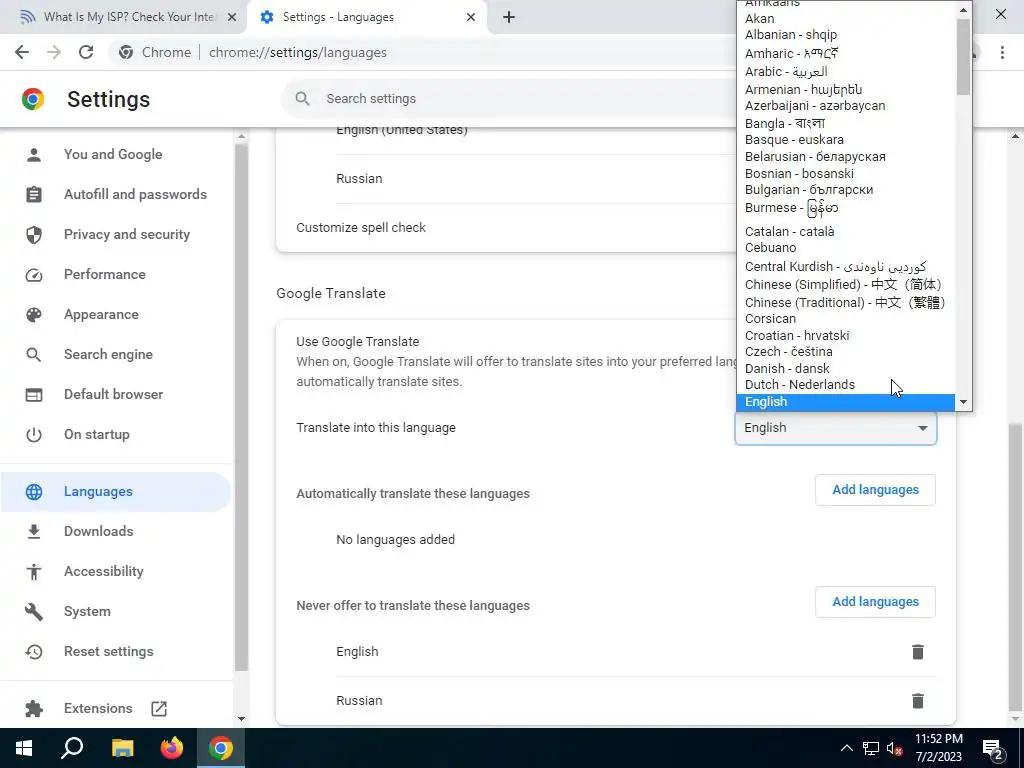Click the On startup power icon
This screenshot has width=1024, height=768.
[x=34, y=435]
